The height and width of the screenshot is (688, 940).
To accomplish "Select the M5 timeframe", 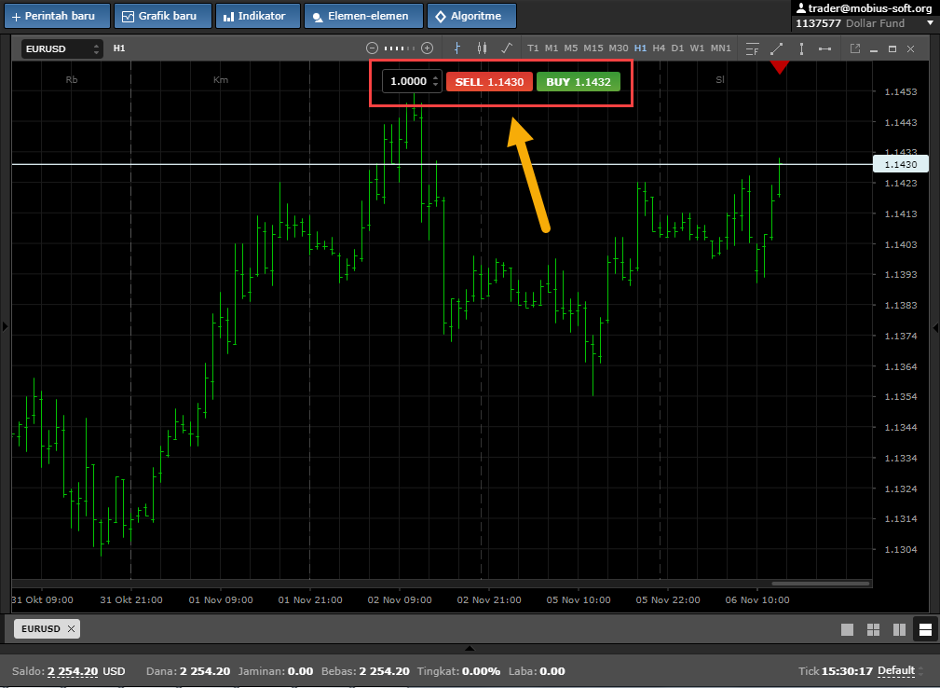I will 571,49.
